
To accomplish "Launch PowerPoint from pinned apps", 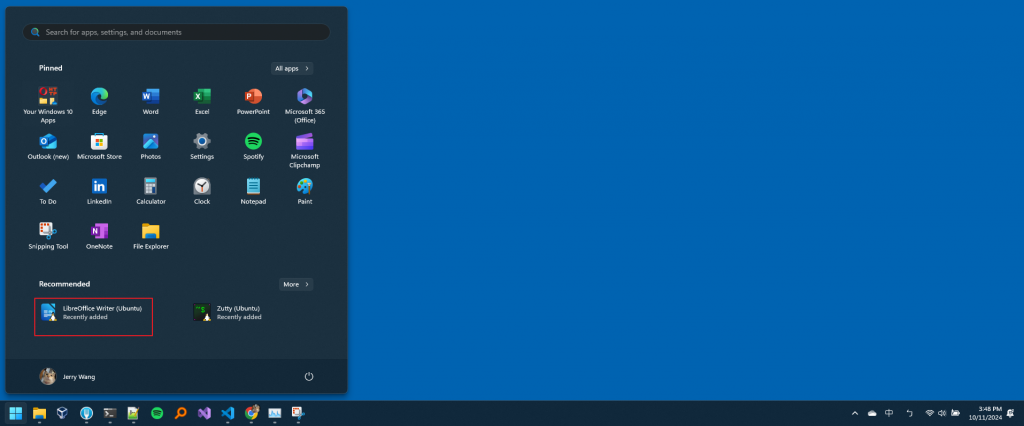I will pyautogui.click(x=253, y=101).
